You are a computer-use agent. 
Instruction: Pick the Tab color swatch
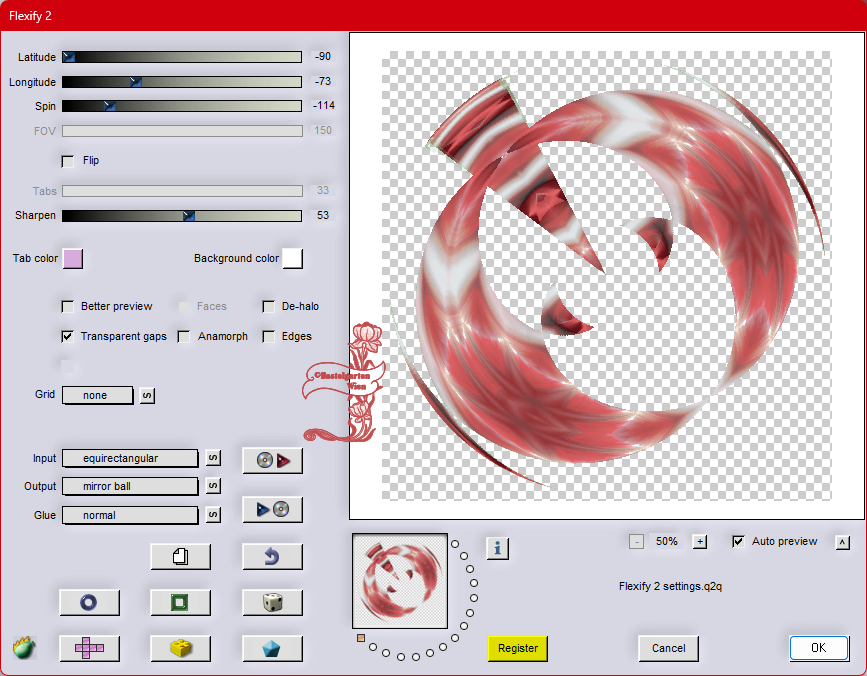tap(73, 259)
